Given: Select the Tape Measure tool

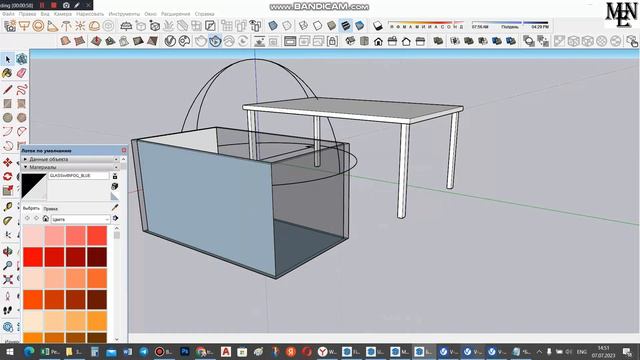Looking at the screenshot, I should [7, 207].
